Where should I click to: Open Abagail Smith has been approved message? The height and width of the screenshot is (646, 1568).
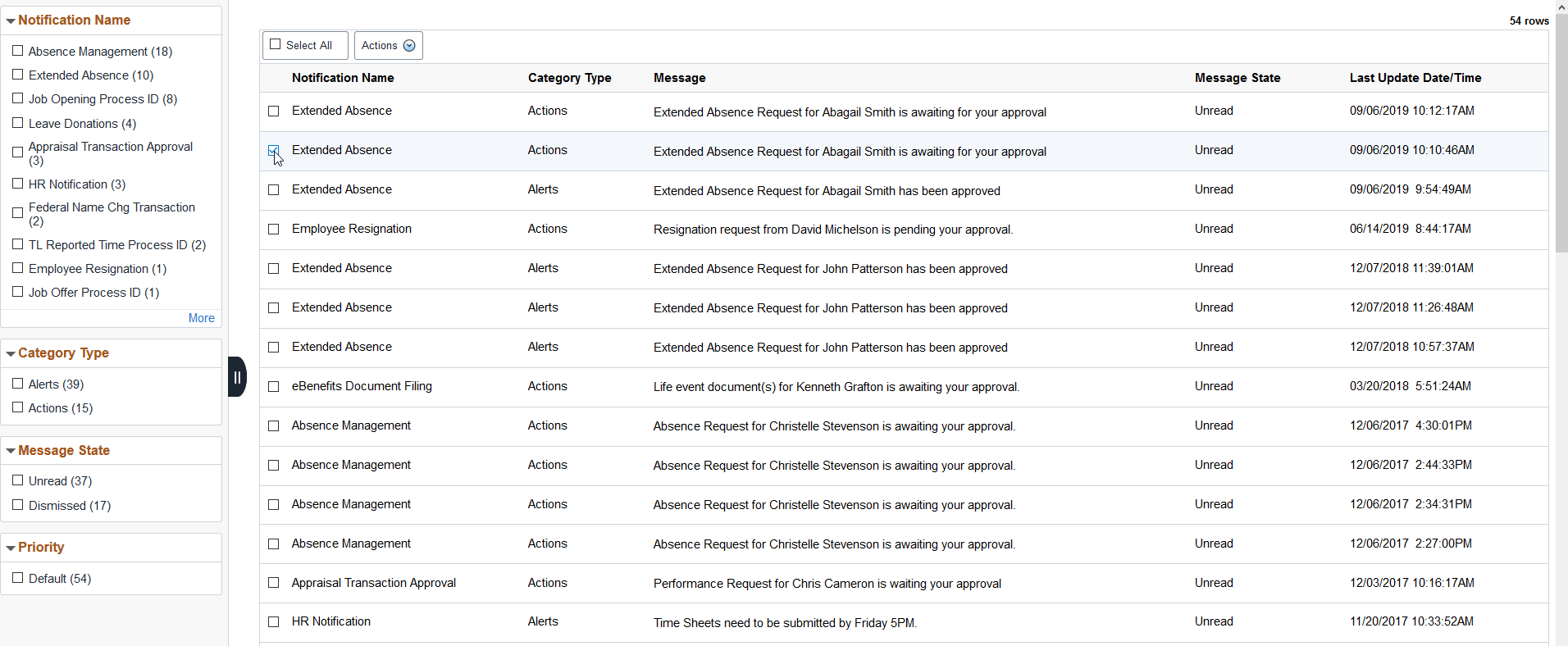click(827, 191)
